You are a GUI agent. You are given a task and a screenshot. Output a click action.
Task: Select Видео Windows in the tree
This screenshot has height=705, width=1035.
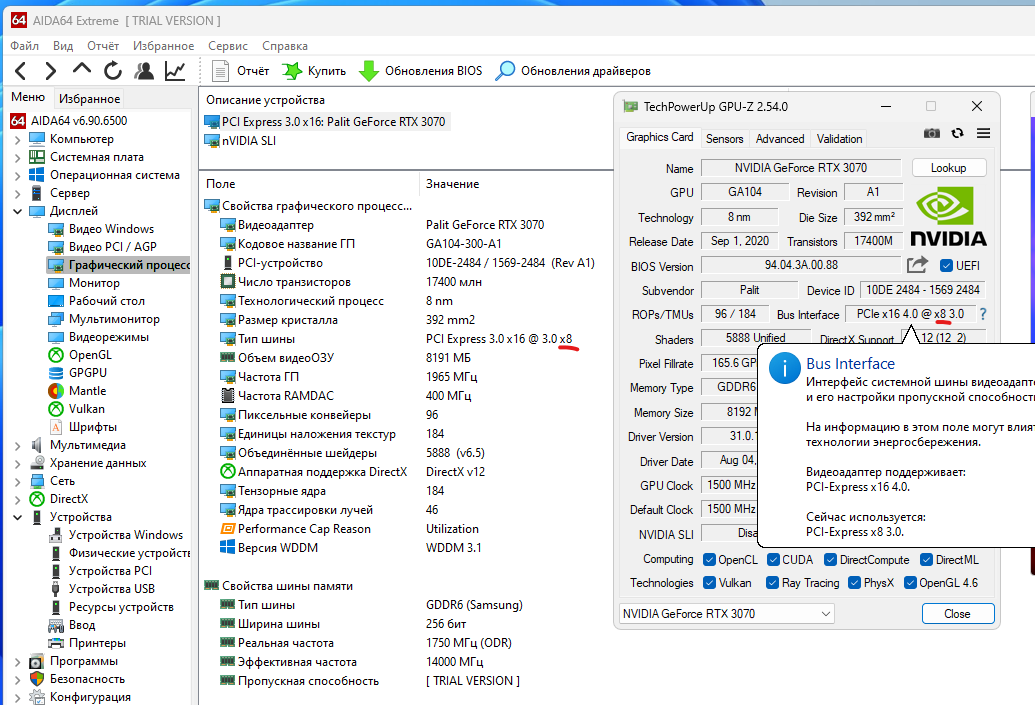pos(112,229)
